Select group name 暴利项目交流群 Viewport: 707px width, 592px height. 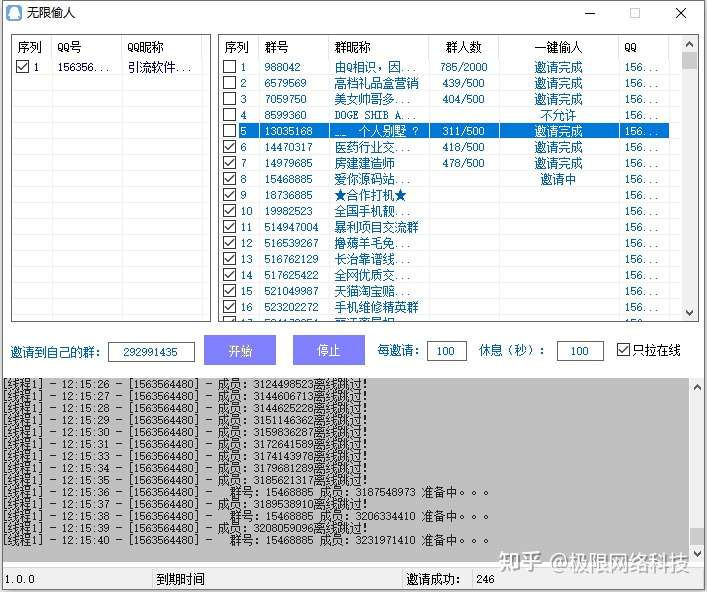(x=376, y=227)
